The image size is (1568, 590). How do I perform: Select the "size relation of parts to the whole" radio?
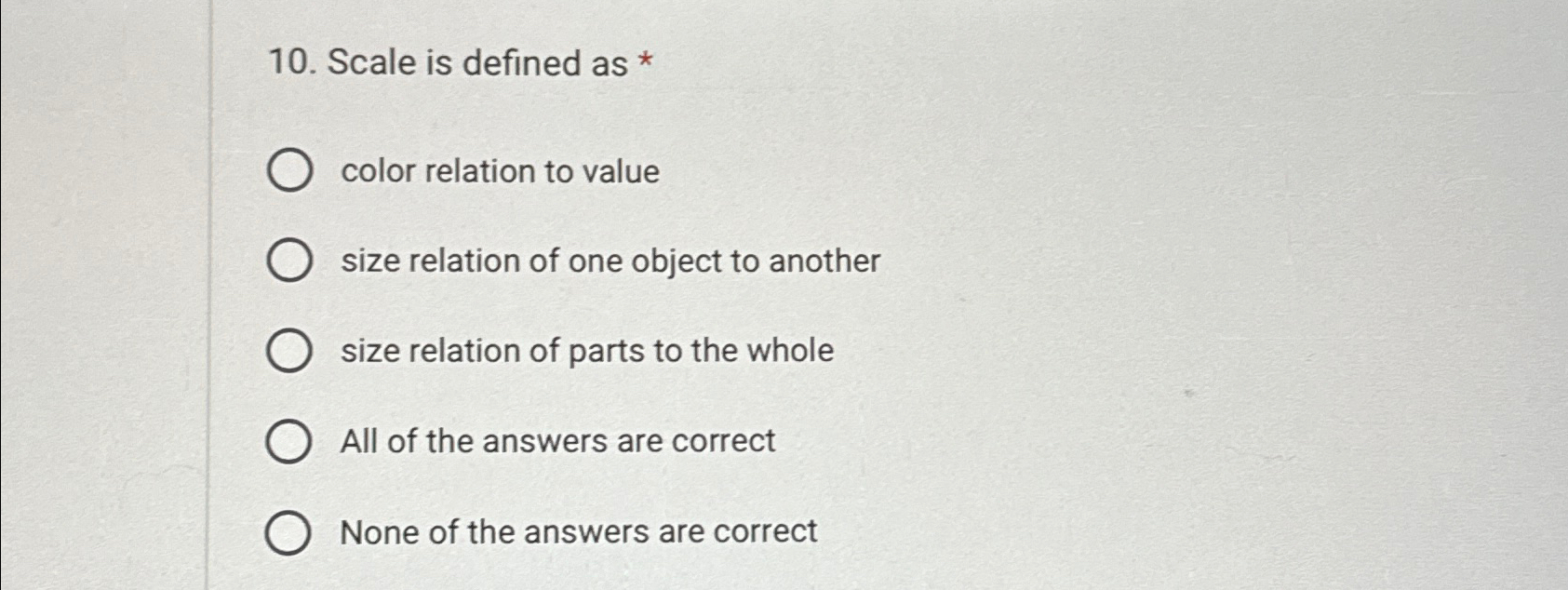coord(289,350)
